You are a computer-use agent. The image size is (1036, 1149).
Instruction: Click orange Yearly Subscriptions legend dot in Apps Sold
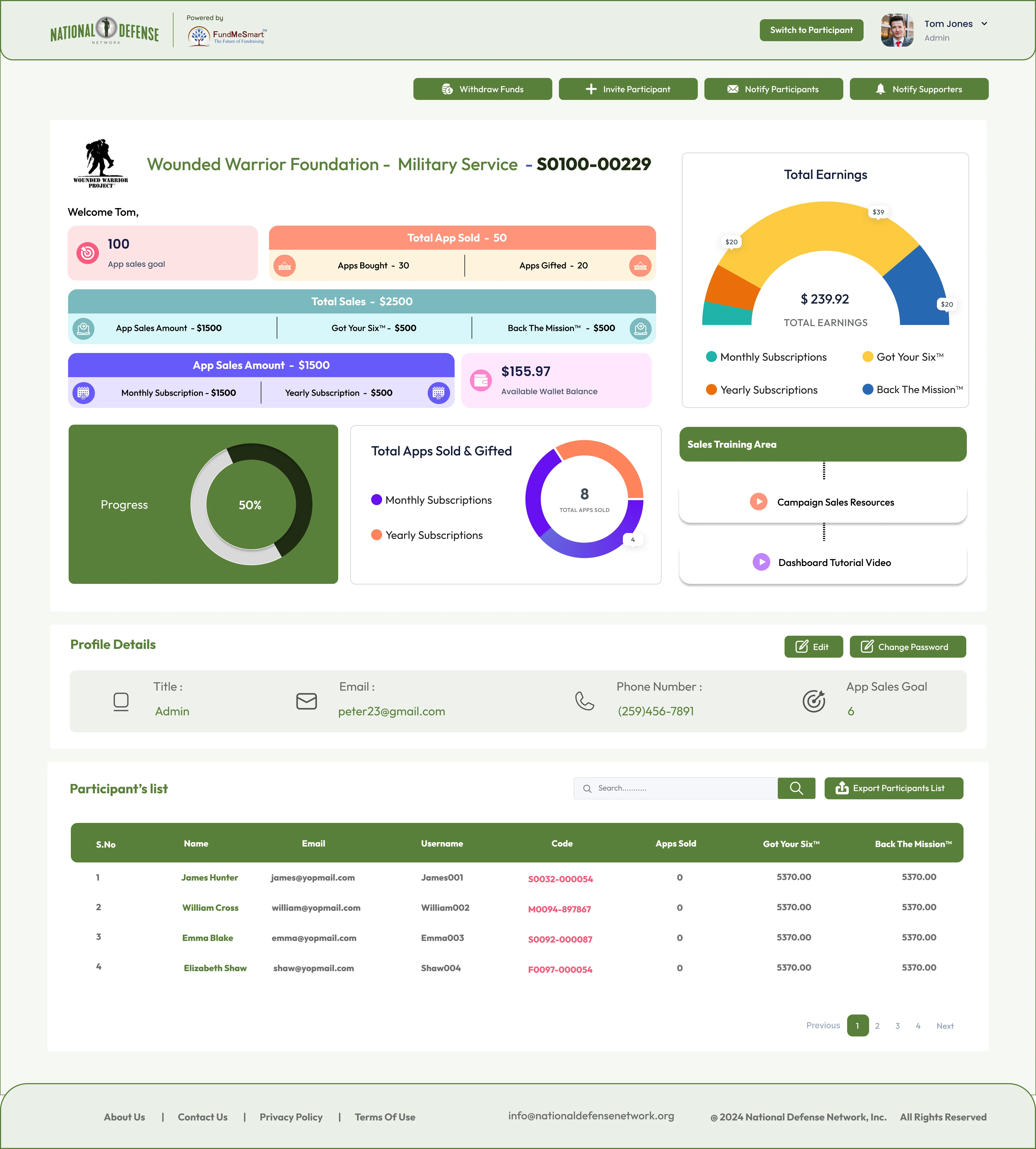coord(376,535)
